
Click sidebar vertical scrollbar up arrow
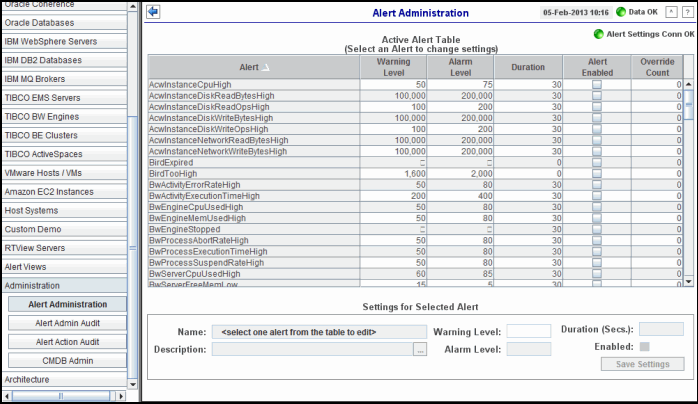point(132,7)
